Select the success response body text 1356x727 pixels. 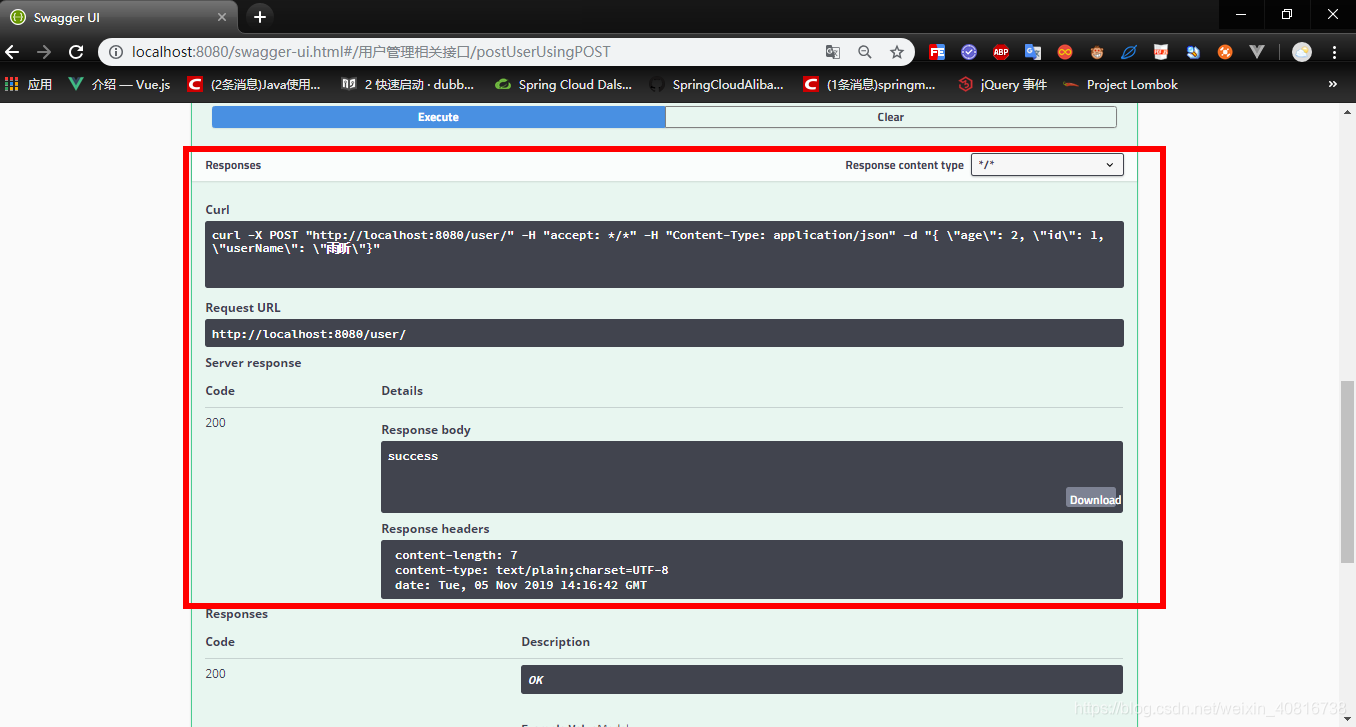(x=413, y=456)
